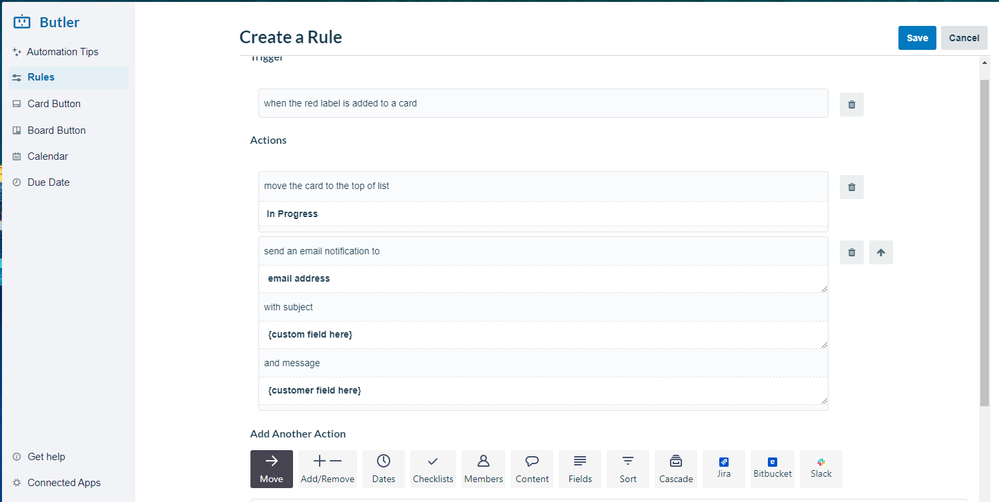Go to Calendar automation section
Screen dimensions: 999x502
[x=47, y=156]
